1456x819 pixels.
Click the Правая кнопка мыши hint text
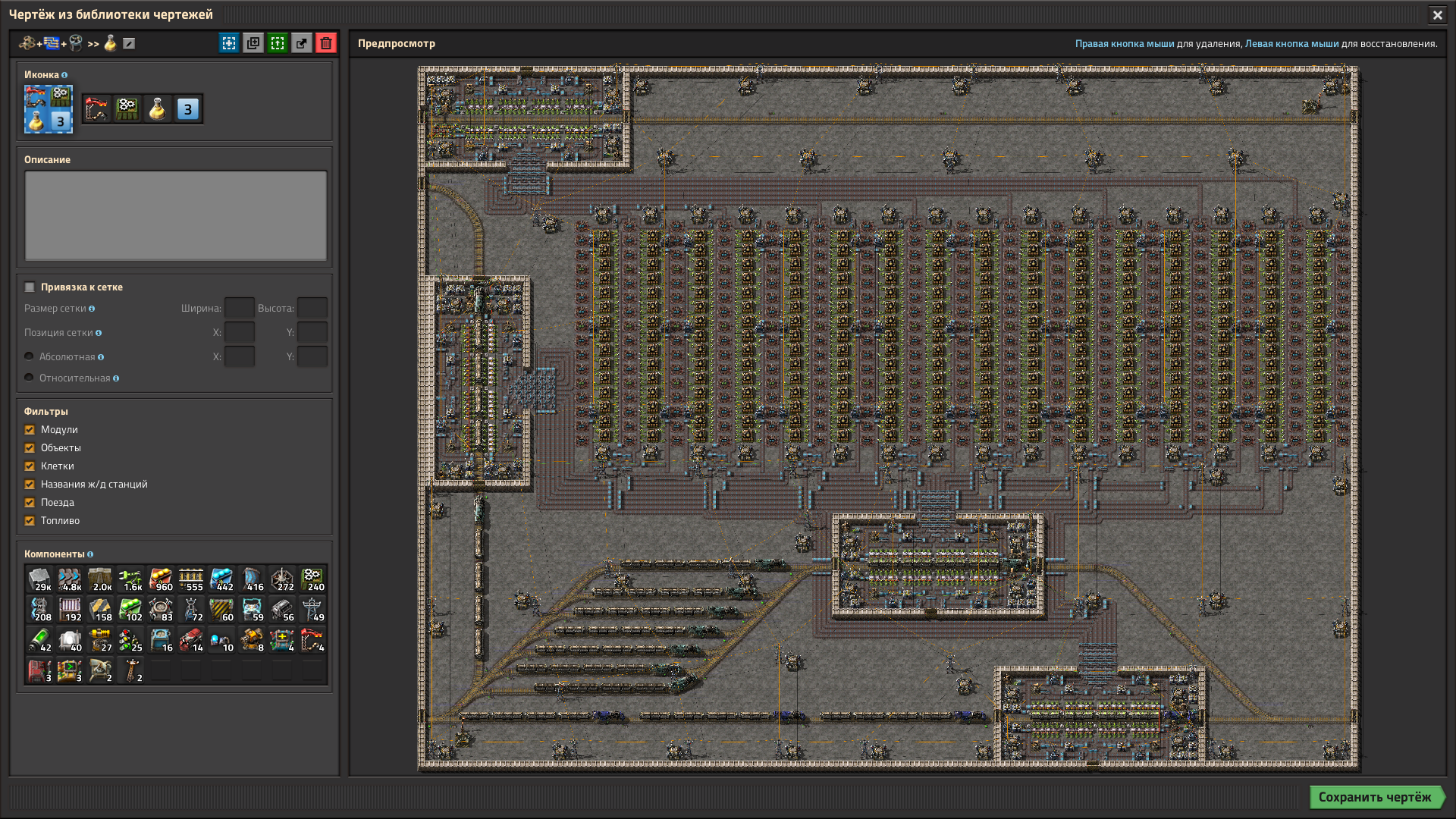pos(1125,43)
